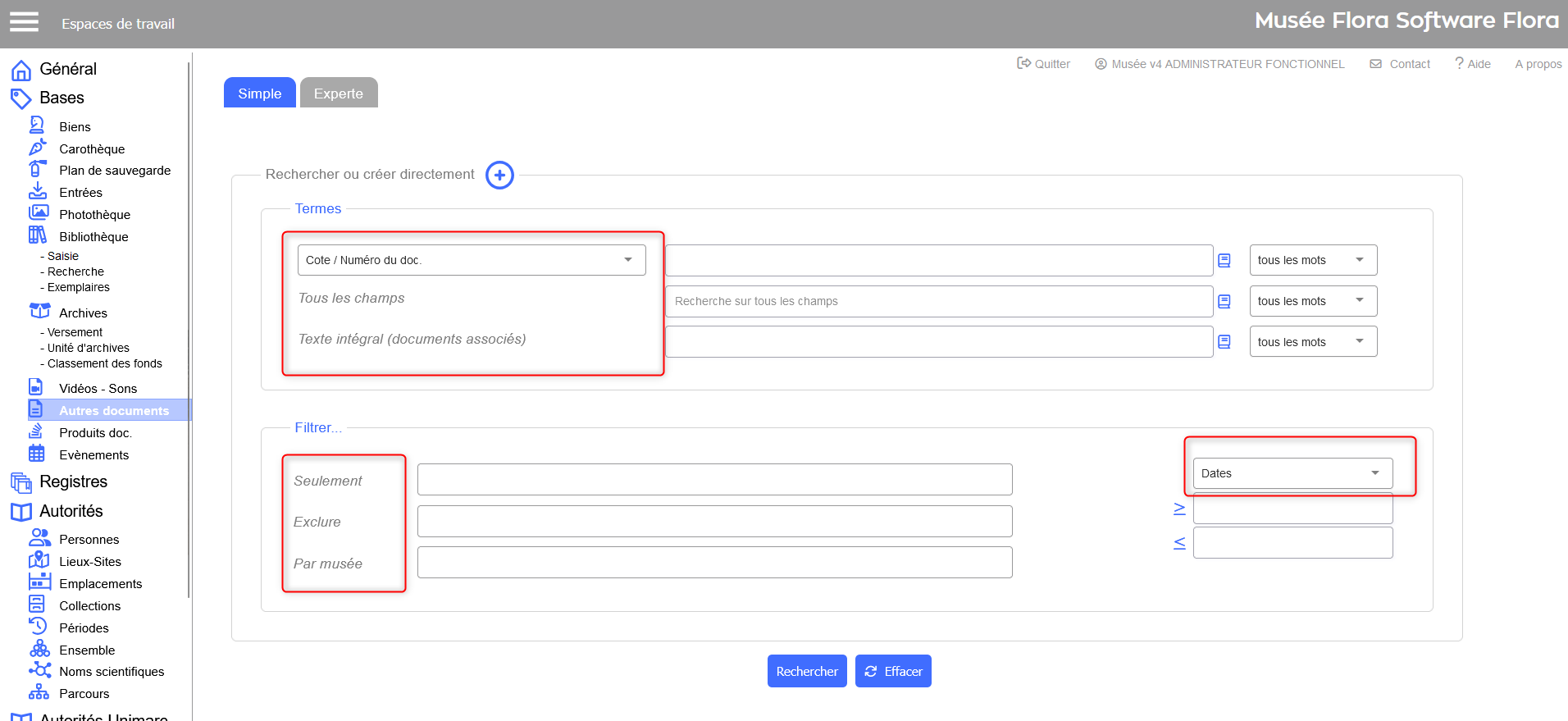Select the Simple search tab
The width and height of the screenshot is (1568, 721).
[x=259, y=94]
